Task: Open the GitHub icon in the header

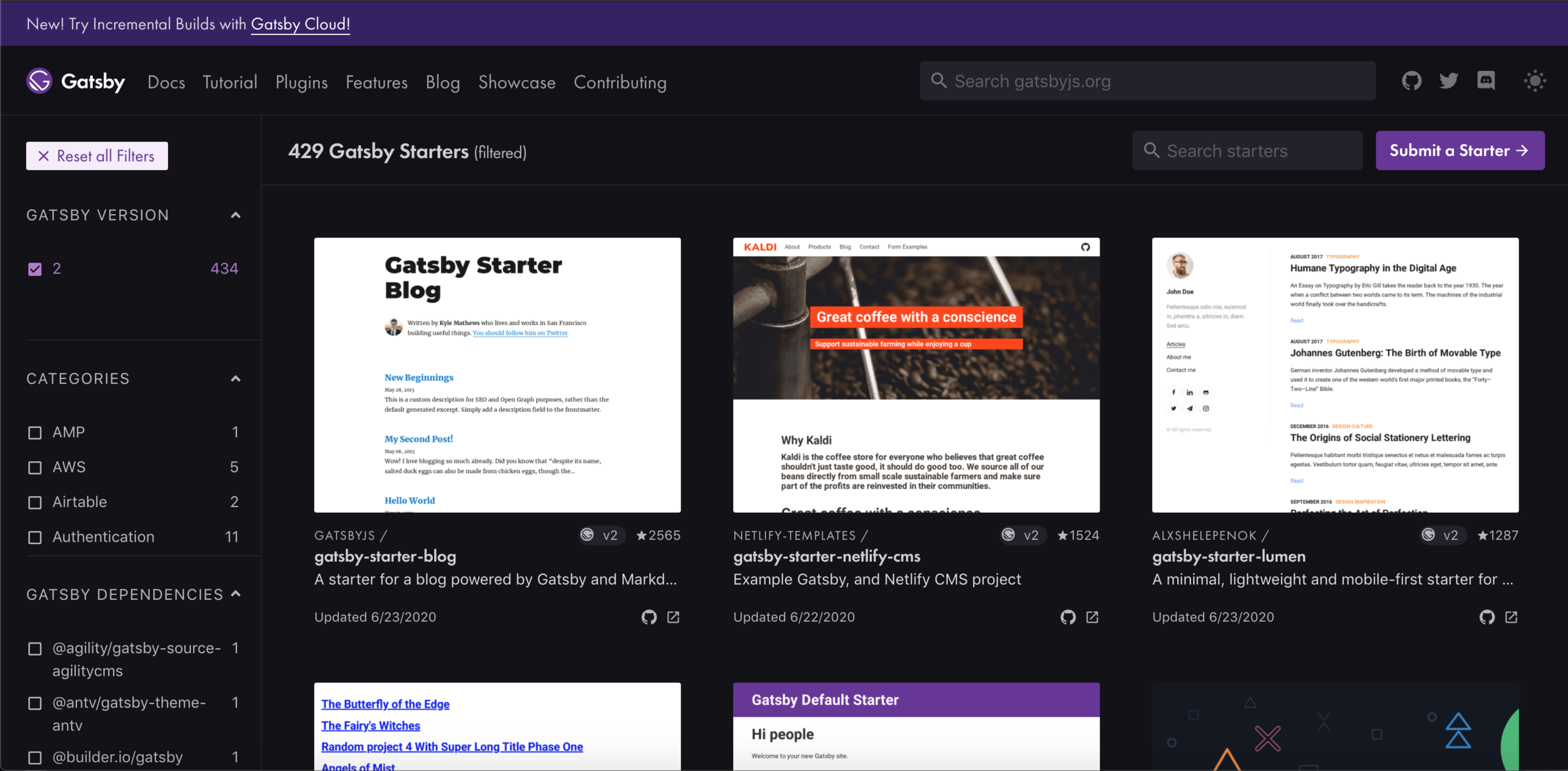Action: tap(1411, 81)
